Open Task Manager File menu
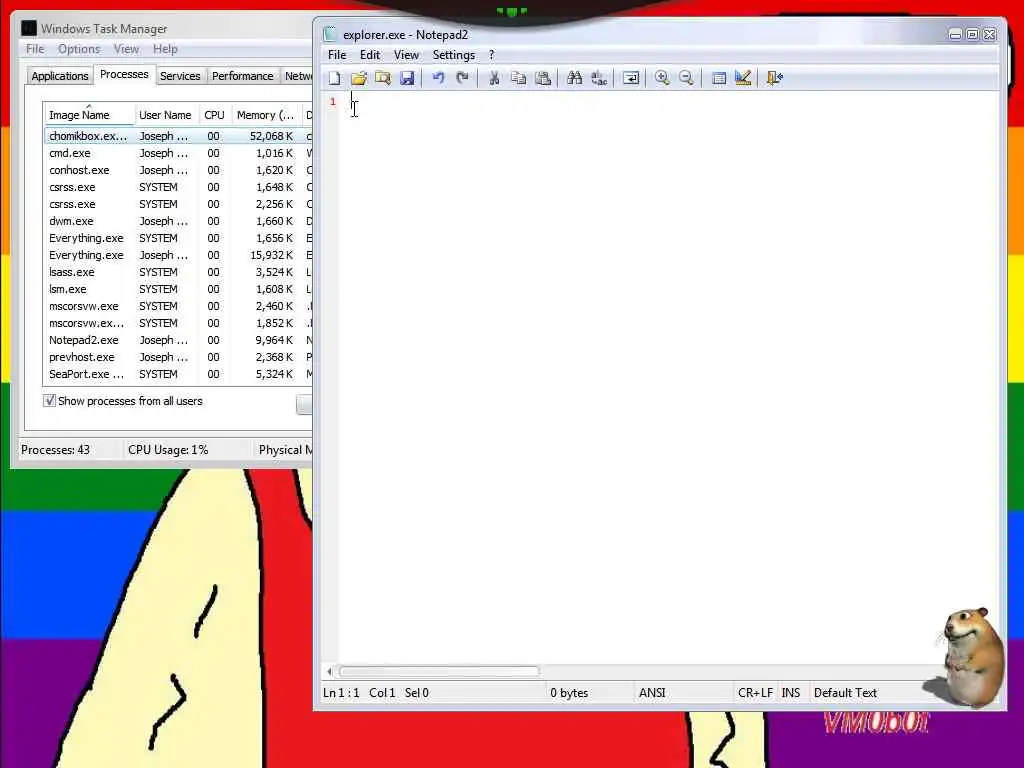This screenshot has height=768, width=1024. pyautogui.click(x=35, y=49)
